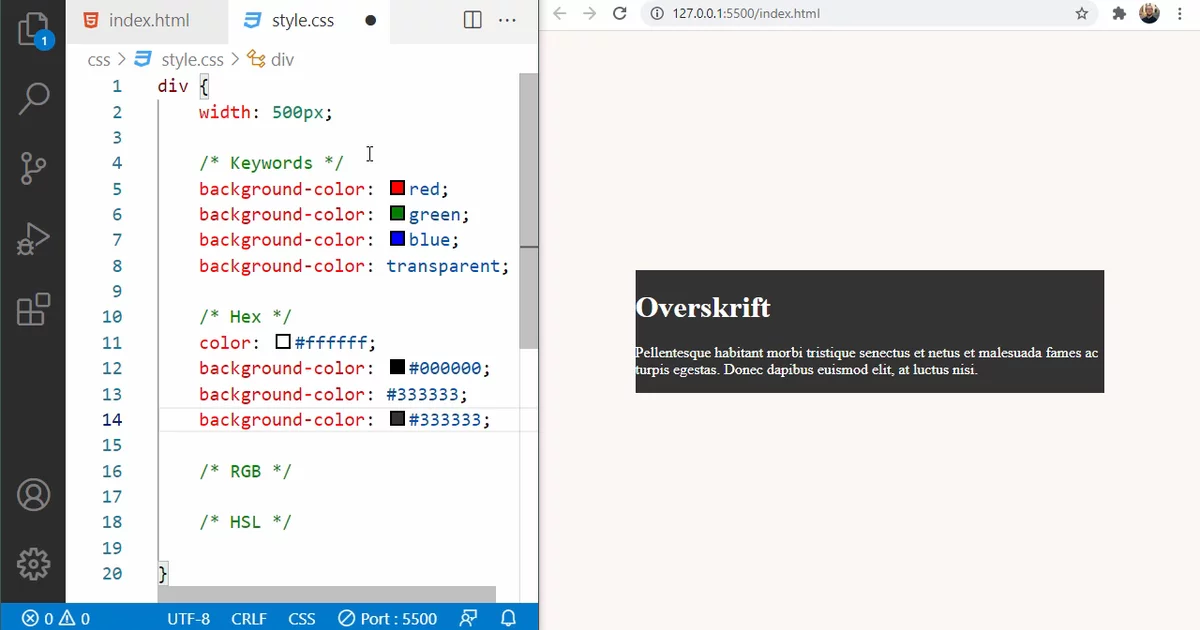
Task: View site information icon in address bar
Action: click(657, 14)
